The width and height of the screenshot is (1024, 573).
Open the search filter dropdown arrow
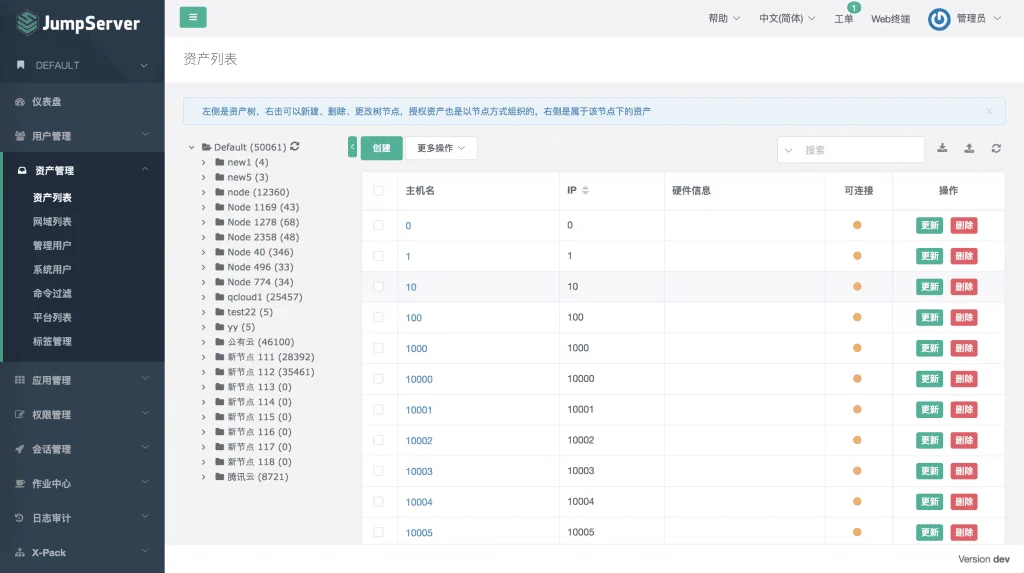coord(788,150)
